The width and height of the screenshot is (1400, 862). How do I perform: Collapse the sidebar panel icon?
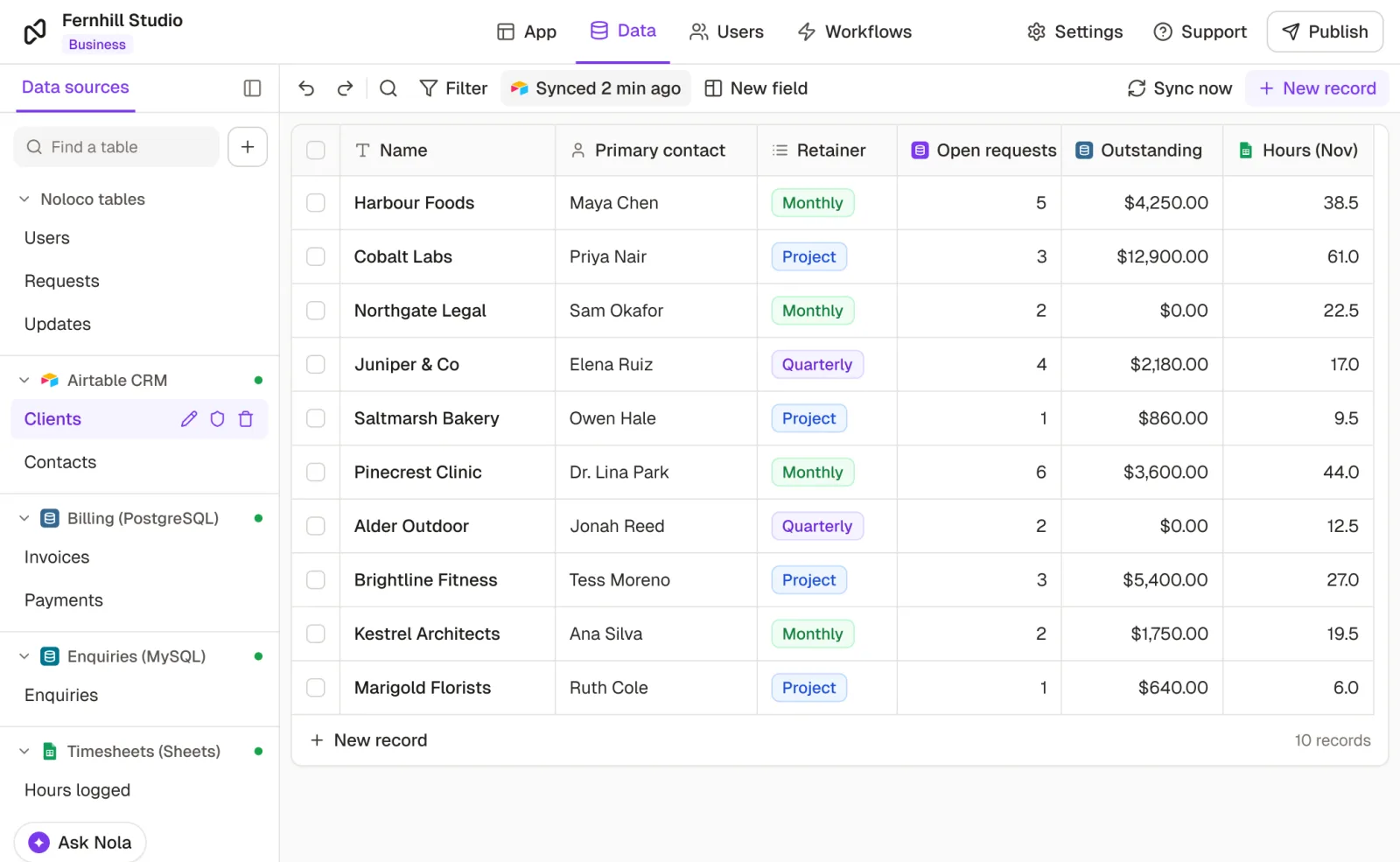[252, 88]
